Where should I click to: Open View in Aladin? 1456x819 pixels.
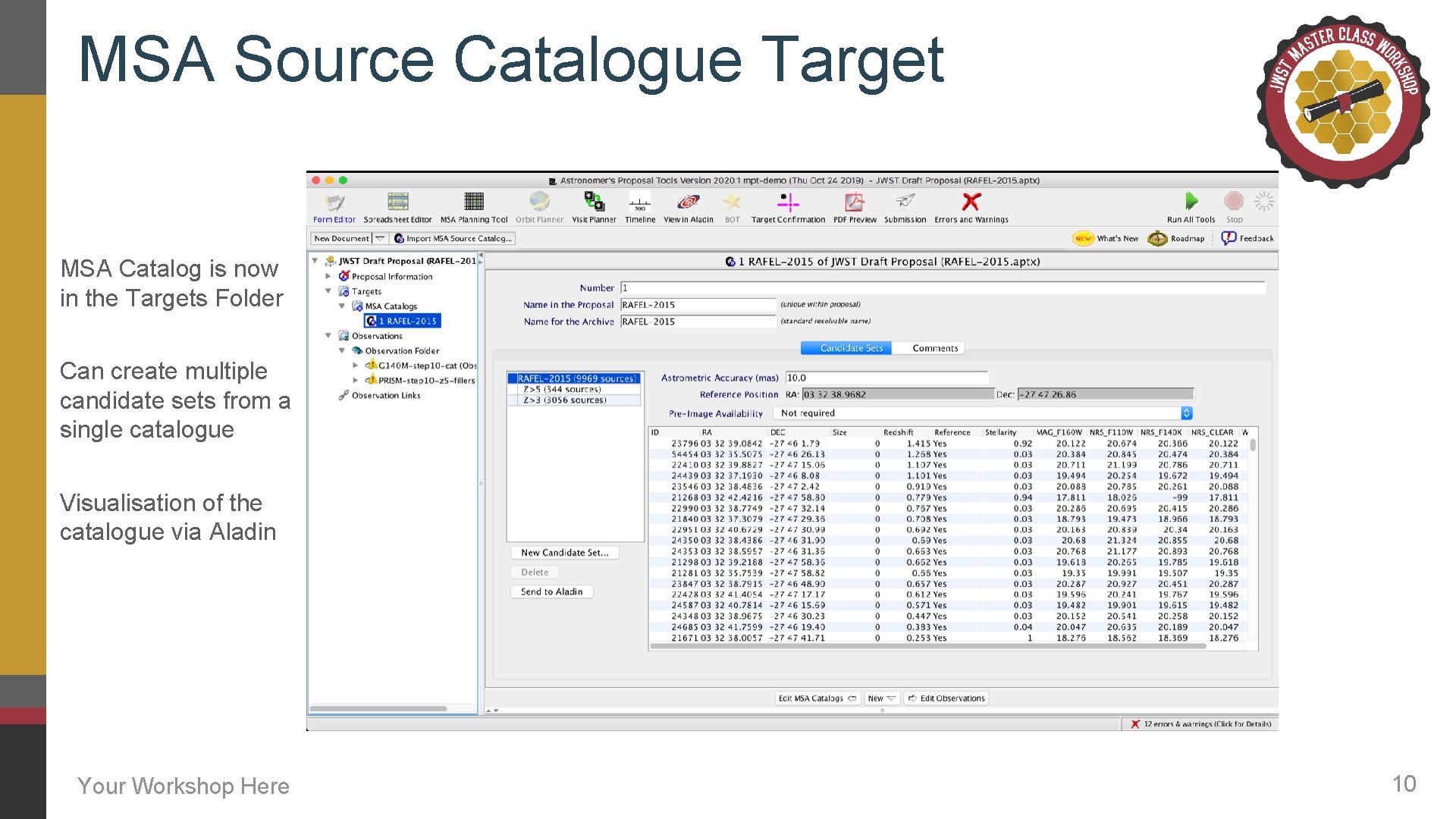pyautogui.click(x=687, y=203)
